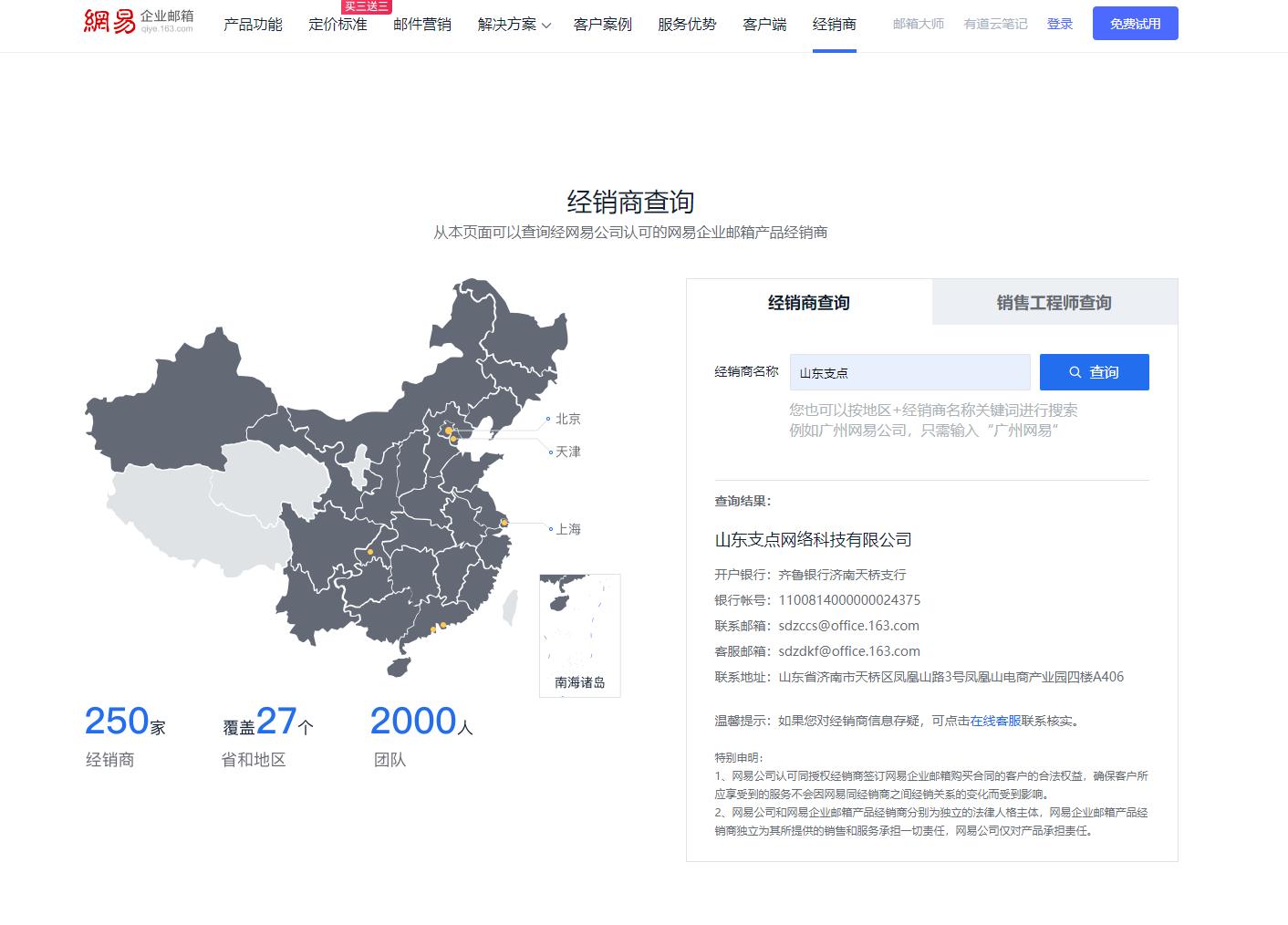
Task: Select the 经销商查询 tab
Action: (808, 302)
